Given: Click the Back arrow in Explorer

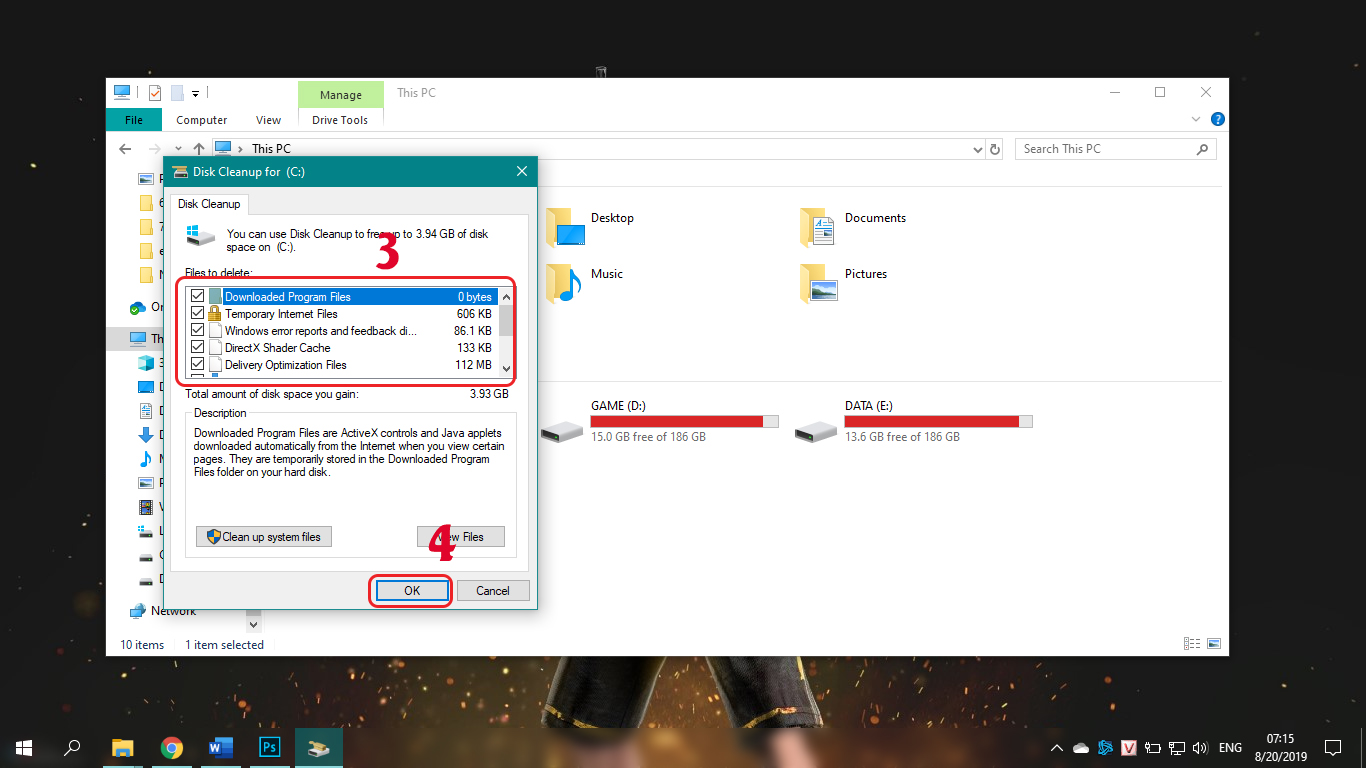Looking at the screenshot, I should pyautogui.click(x=125, y=149).
